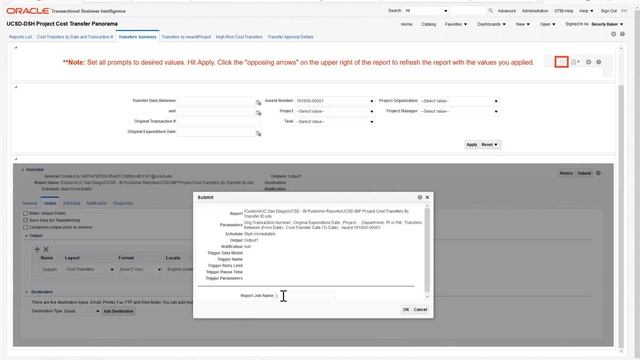Click the Catalog link
The height and width of the screenshot is (360, 640).
[x=429, y=24]
